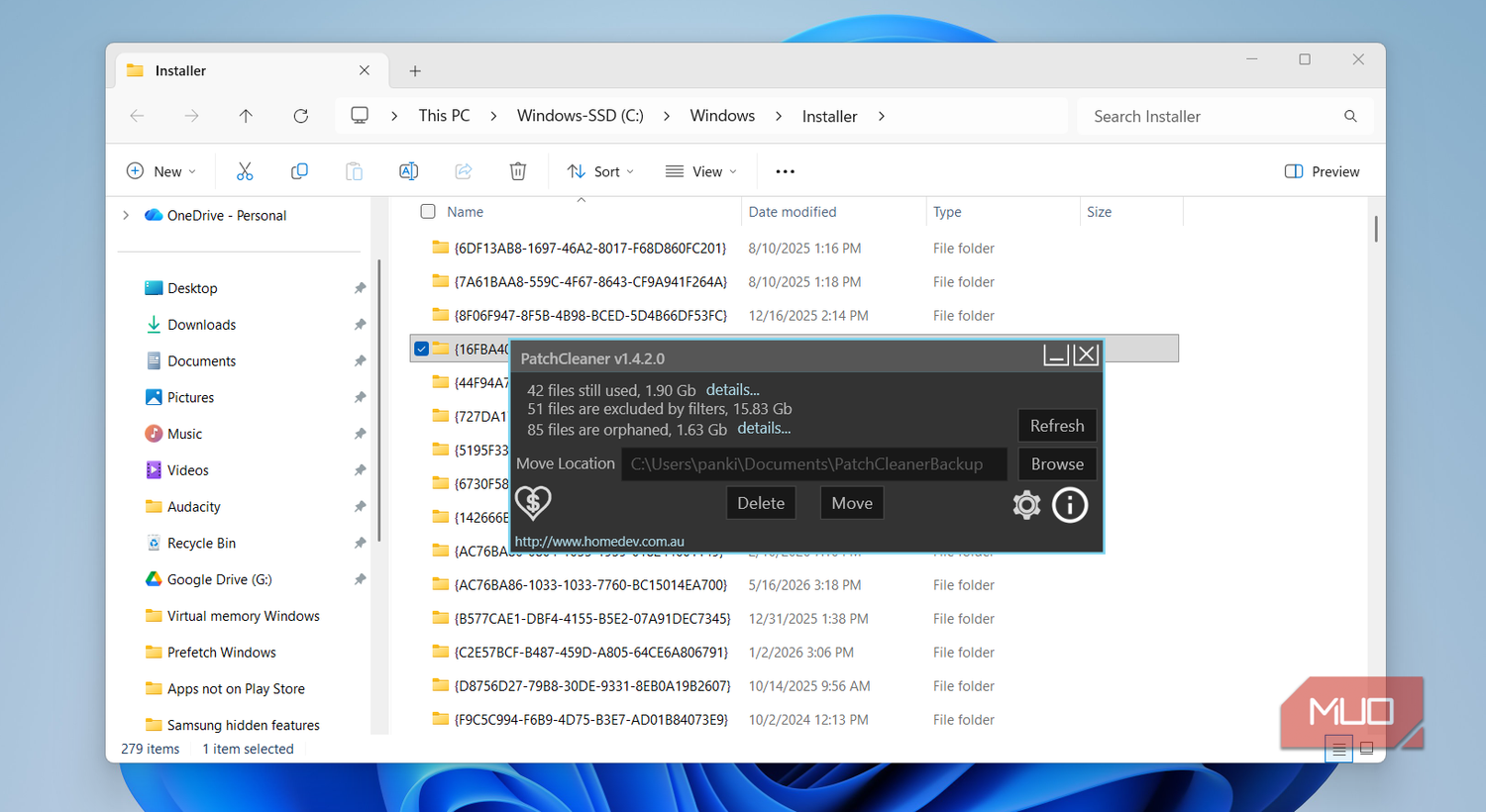Viewport: 1486px width, 812px height.
Task: Switch to details view icon in status bar
Action: tap(1338, 749)
